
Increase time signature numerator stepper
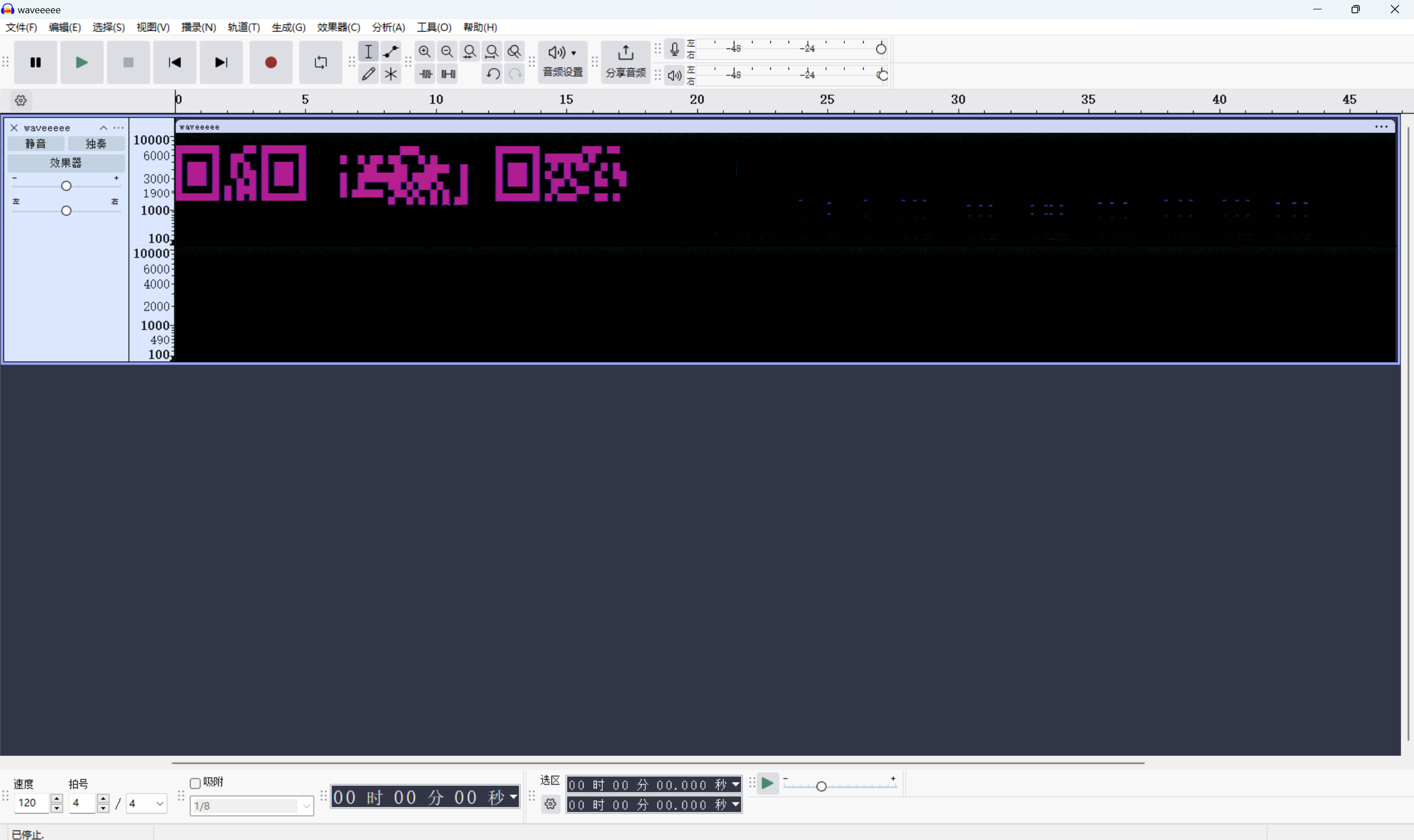pyautogui.click(x=103, y=798)
